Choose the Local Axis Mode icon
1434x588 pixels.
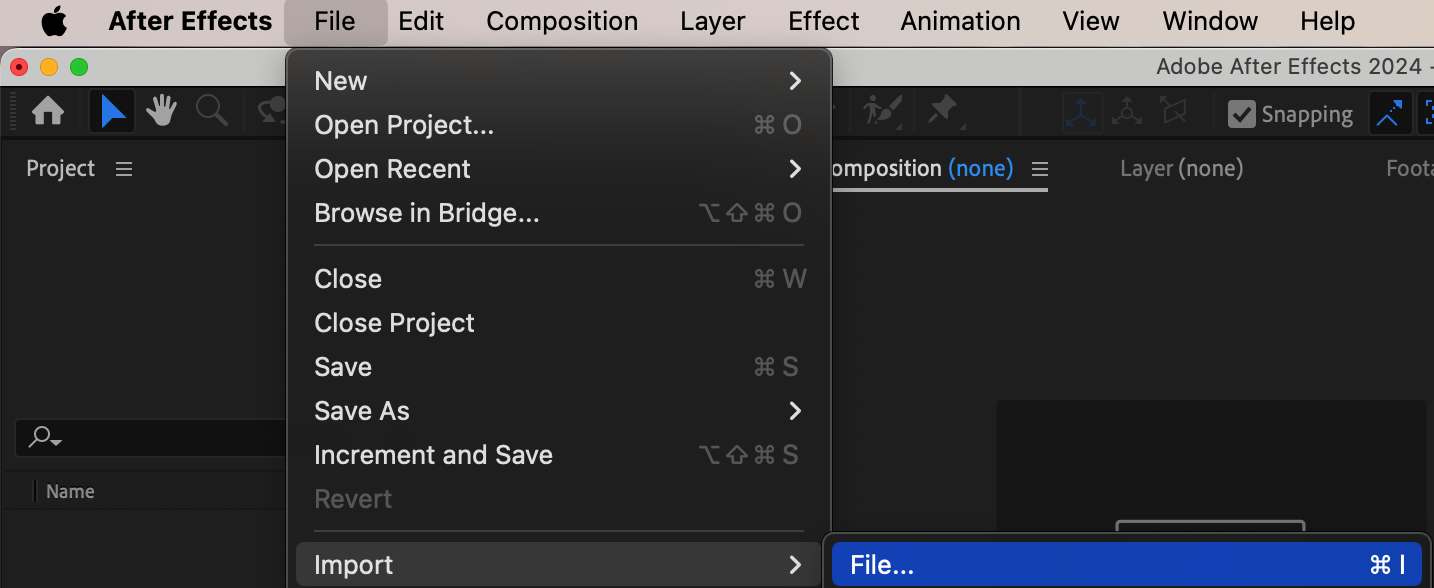coord(1082,113)
